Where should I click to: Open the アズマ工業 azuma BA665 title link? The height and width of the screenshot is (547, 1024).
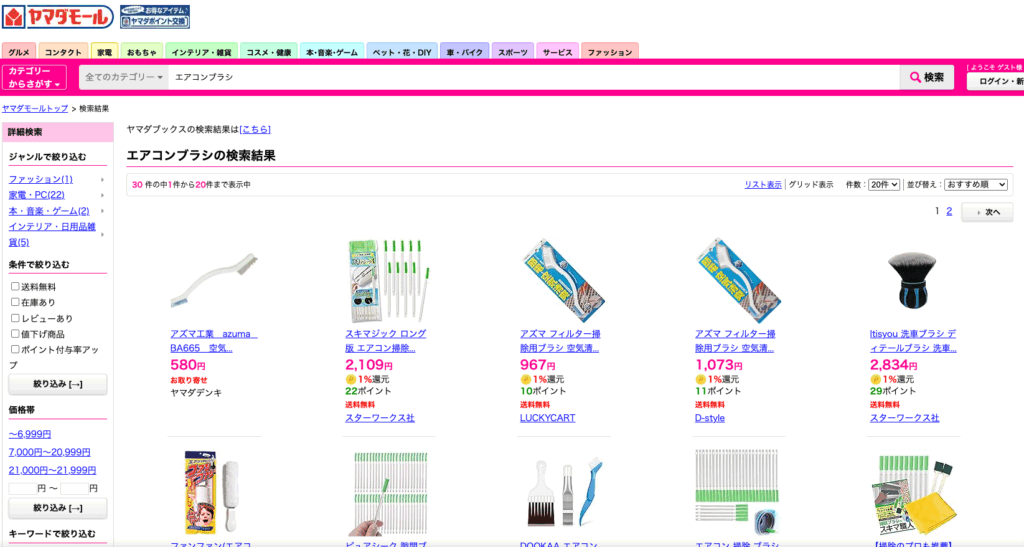click(214, 341)
